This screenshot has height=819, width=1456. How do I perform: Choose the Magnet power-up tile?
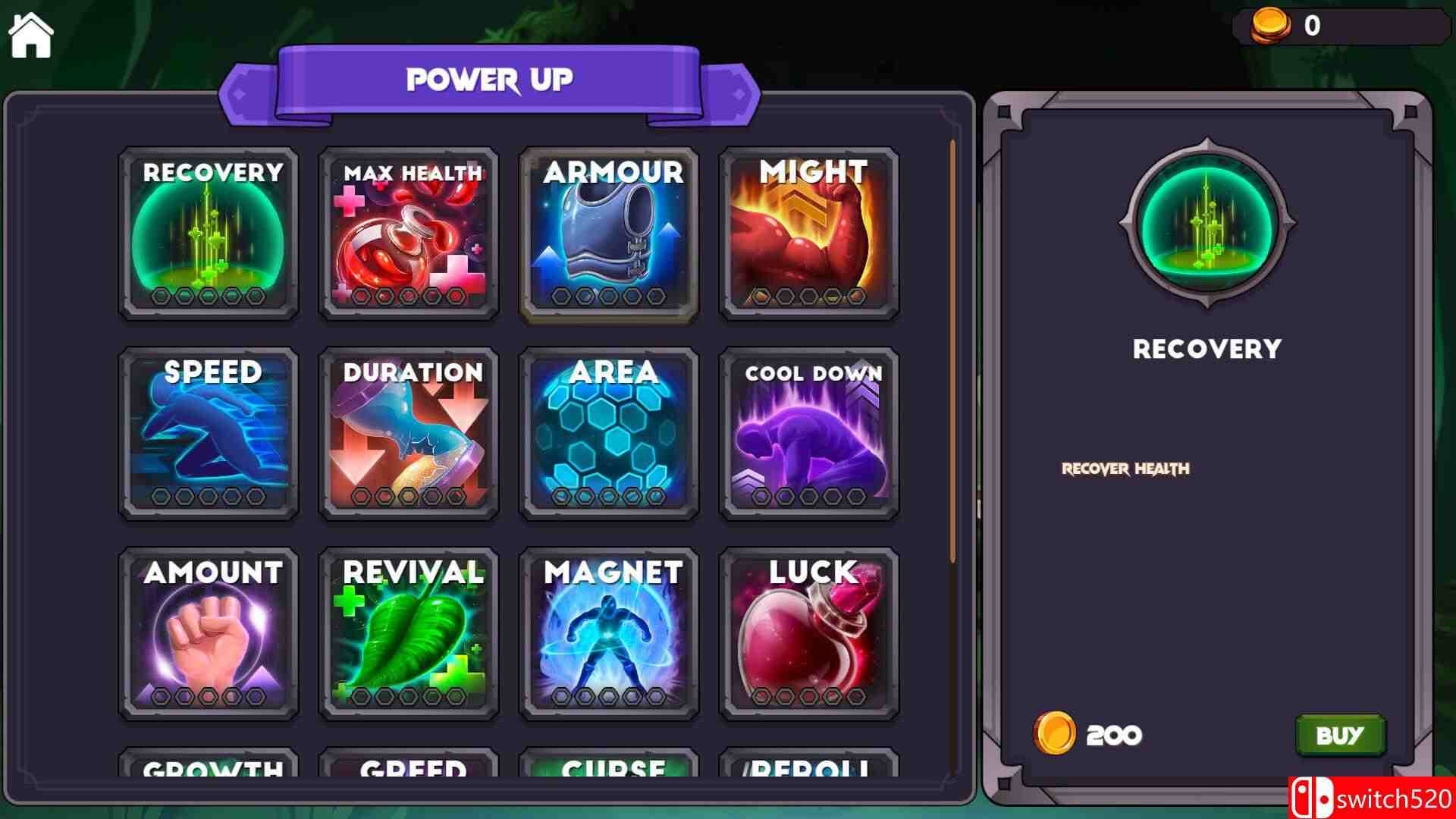609,633
